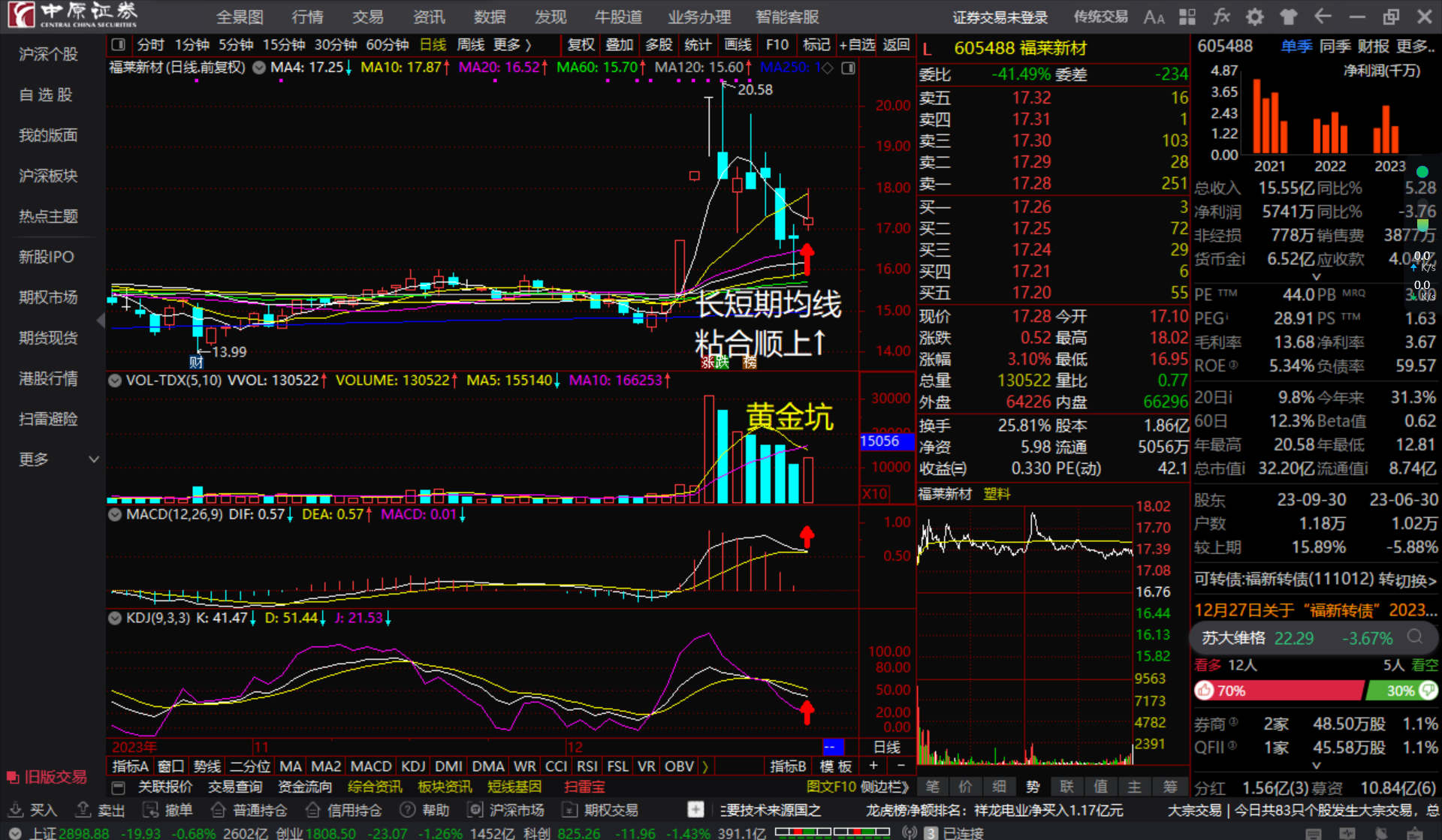Toggle KDJ indicator circle
The width and height of the screenshot is (1442, 840).
coord(115,619)
